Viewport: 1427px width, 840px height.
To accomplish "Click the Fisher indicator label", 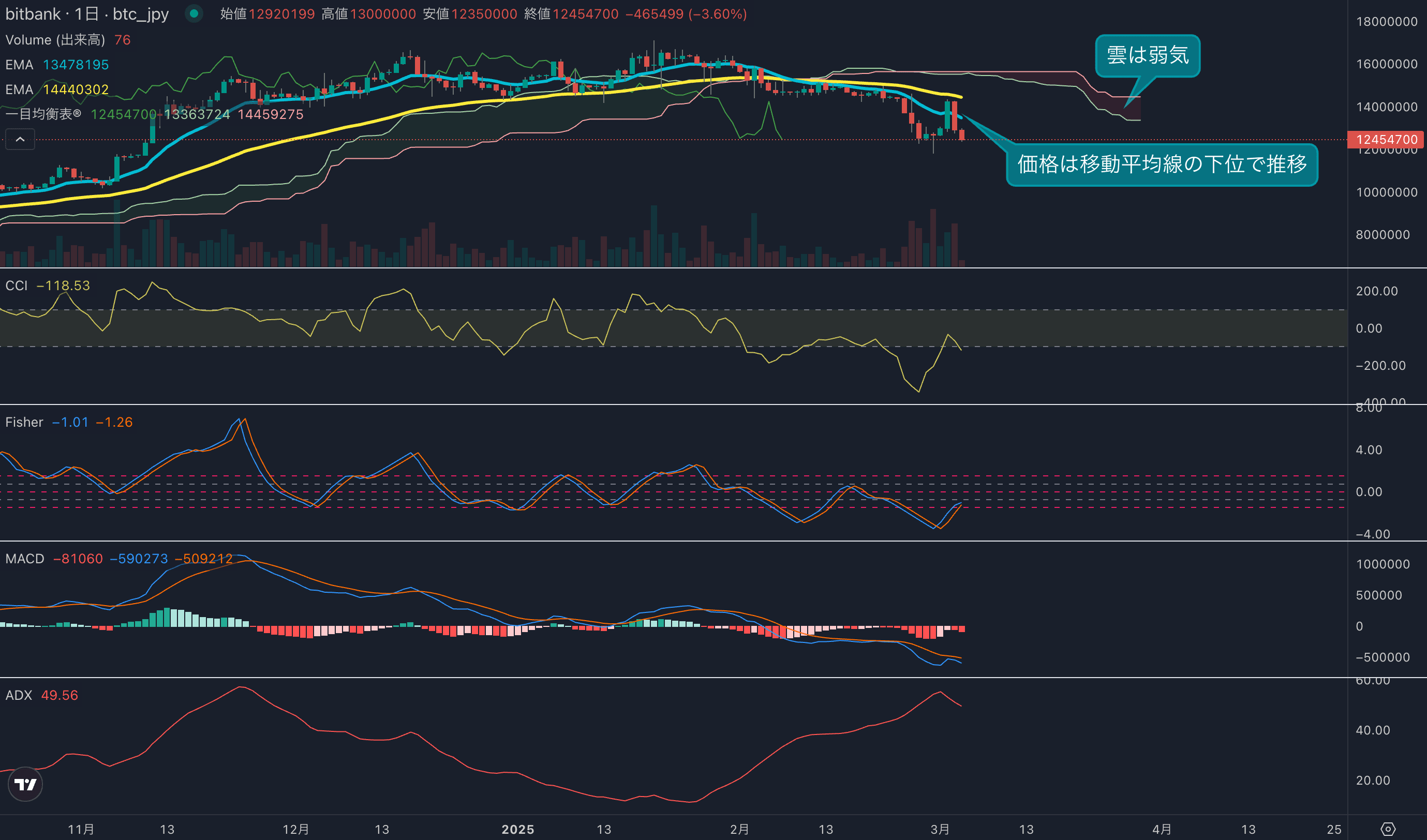I will coord(24,422).
